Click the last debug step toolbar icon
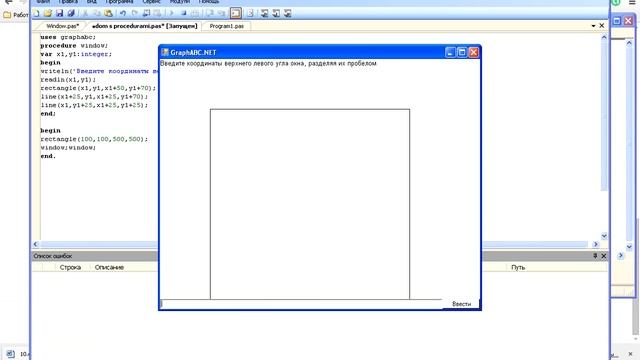Screen dimensions: 640x360 (287, 13)
